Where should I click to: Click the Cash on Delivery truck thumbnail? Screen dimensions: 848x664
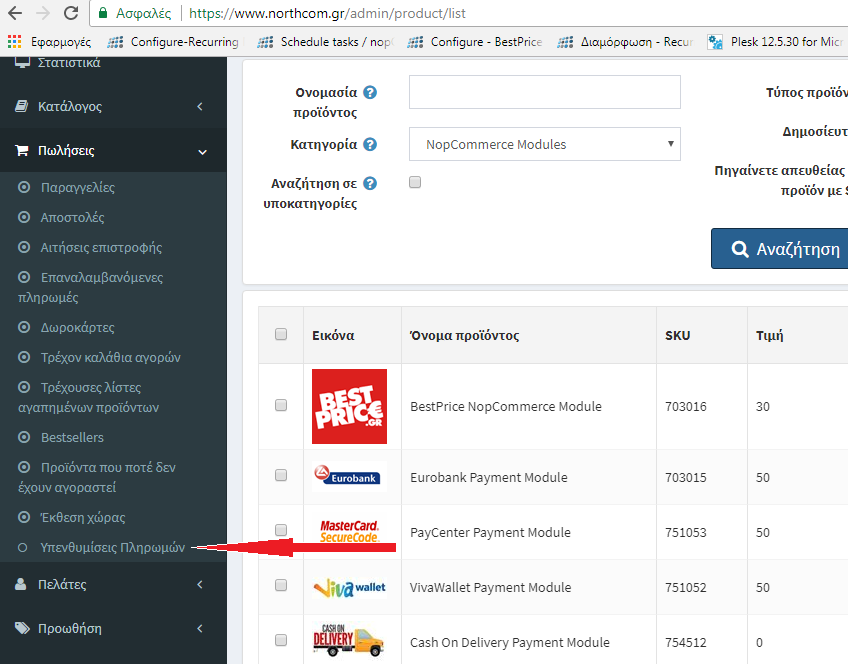tap(349, 641)
